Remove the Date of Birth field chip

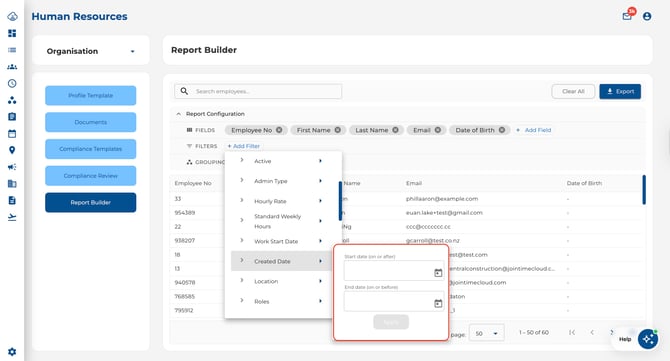click(x=502, y=130)
